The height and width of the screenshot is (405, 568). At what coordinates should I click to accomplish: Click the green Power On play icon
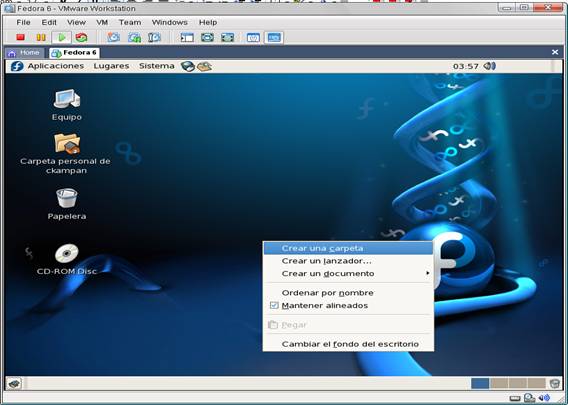62,37
